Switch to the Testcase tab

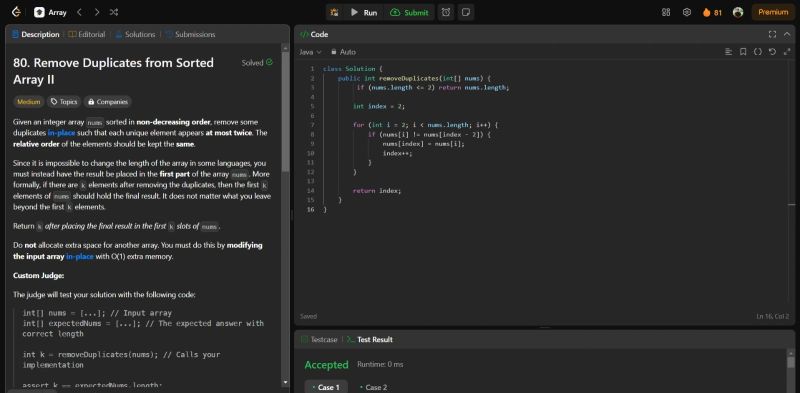[x=319, y=339]
